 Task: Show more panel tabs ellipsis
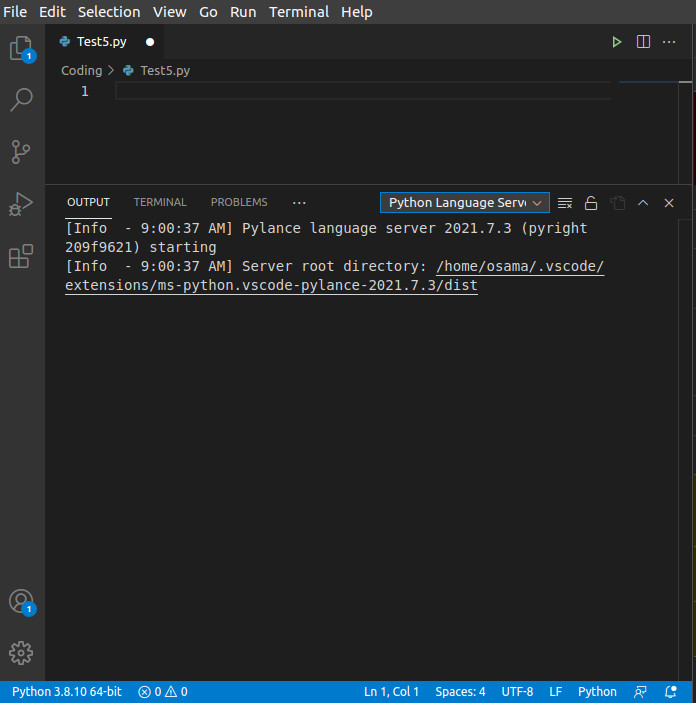tap(299, 203)
